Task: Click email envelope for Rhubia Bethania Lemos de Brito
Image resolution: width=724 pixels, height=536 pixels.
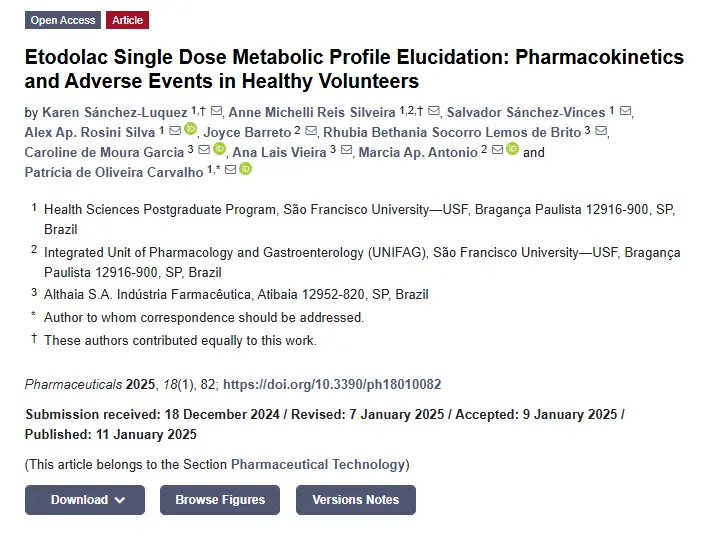Action: pos(601,131)
